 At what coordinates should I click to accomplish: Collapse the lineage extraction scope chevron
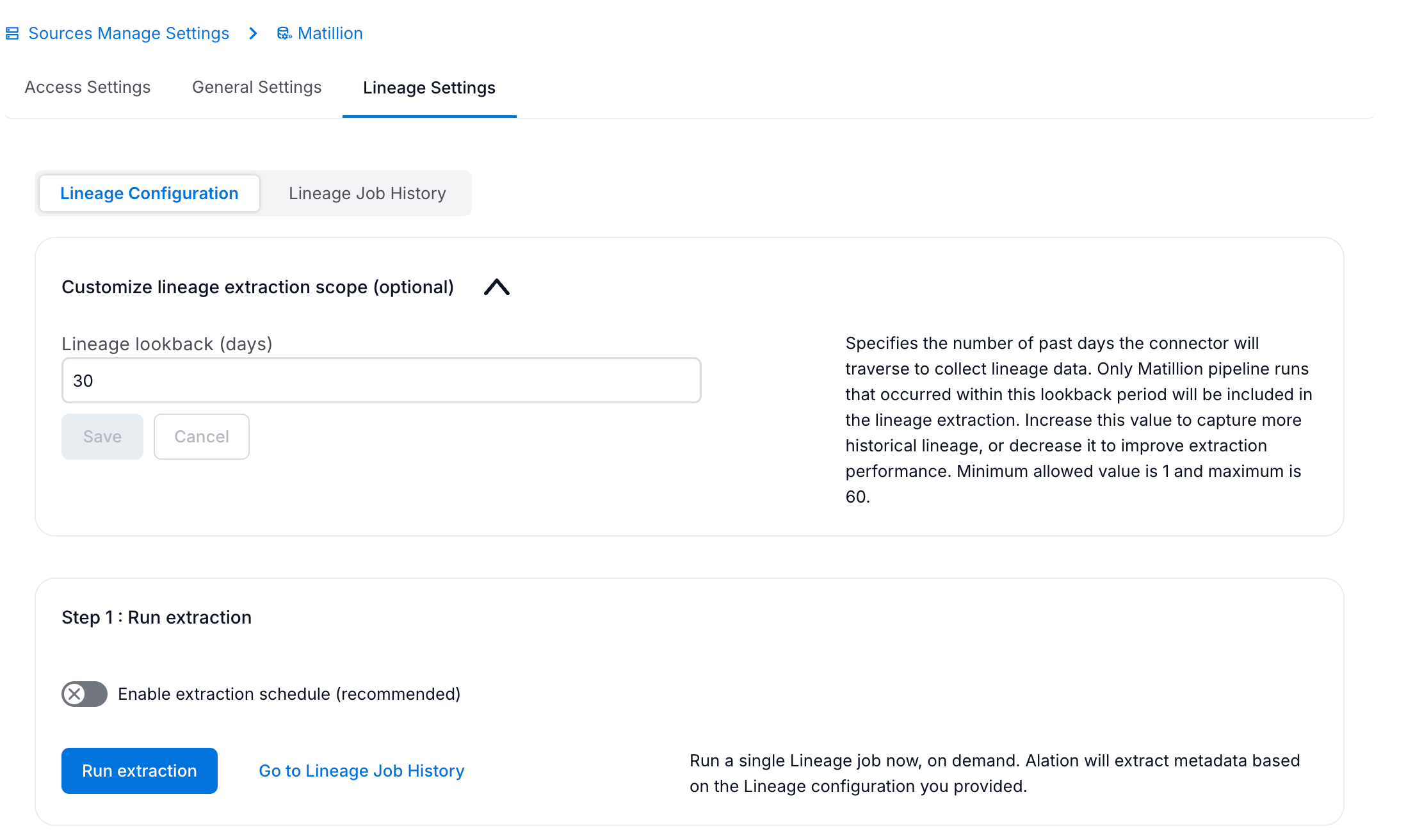click(497, 287)
